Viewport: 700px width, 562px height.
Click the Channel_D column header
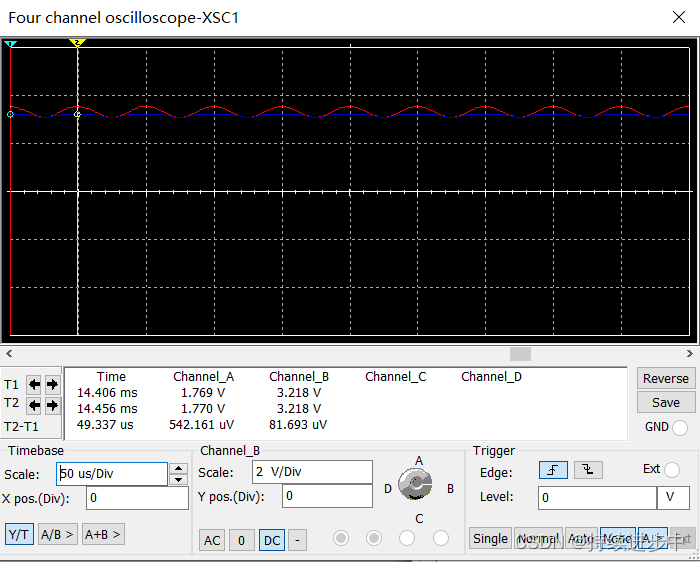(492, 377)
